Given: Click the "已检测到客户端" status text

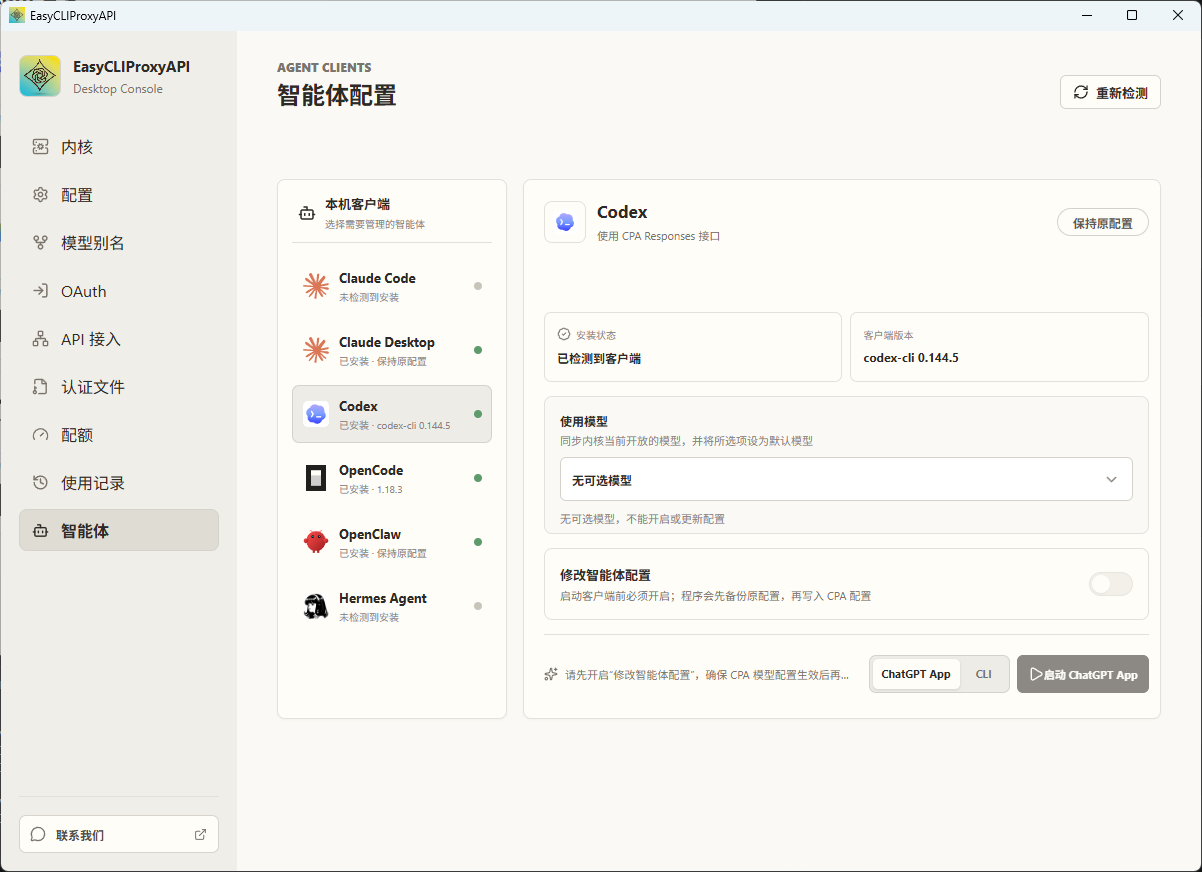Looking at the screenshot, I should [599, 357].
